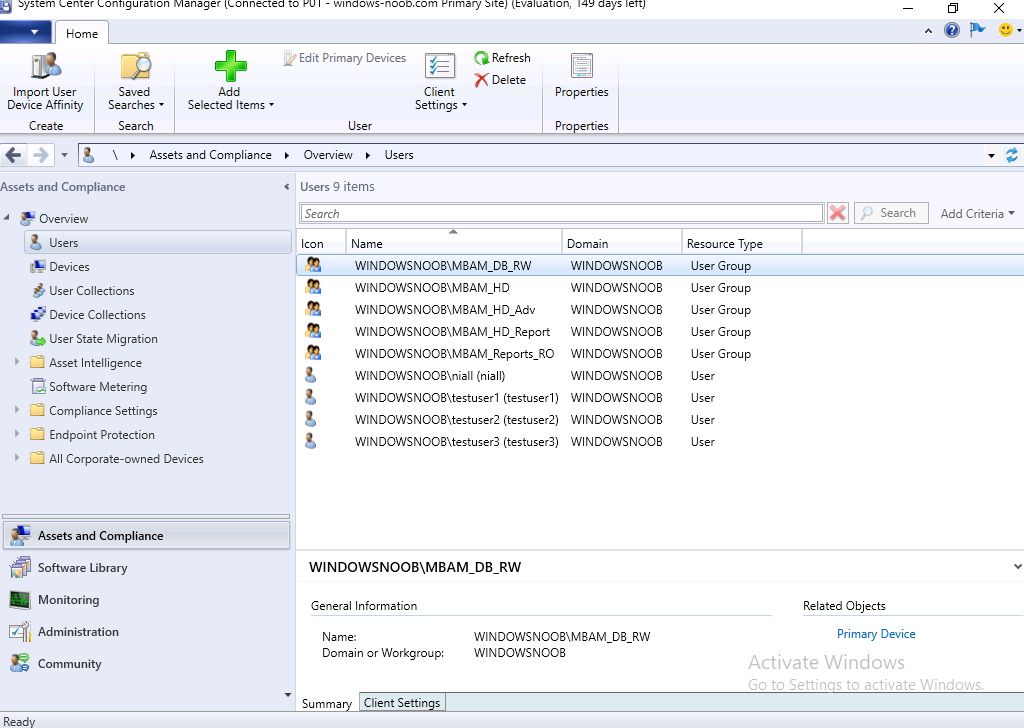Click the address bar refresh icon
Image resolution: width=1024 pixels, height=728 pixels.
(1012, 155)
